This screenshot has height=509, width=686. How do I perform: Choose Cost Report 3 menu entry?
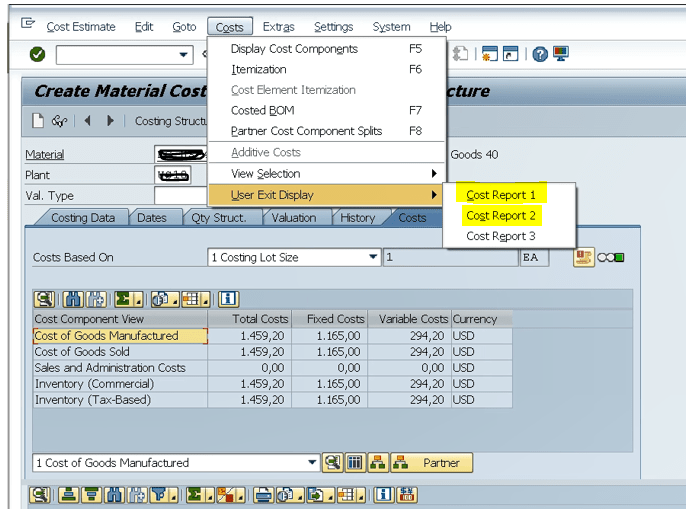[x=501, y=236]
